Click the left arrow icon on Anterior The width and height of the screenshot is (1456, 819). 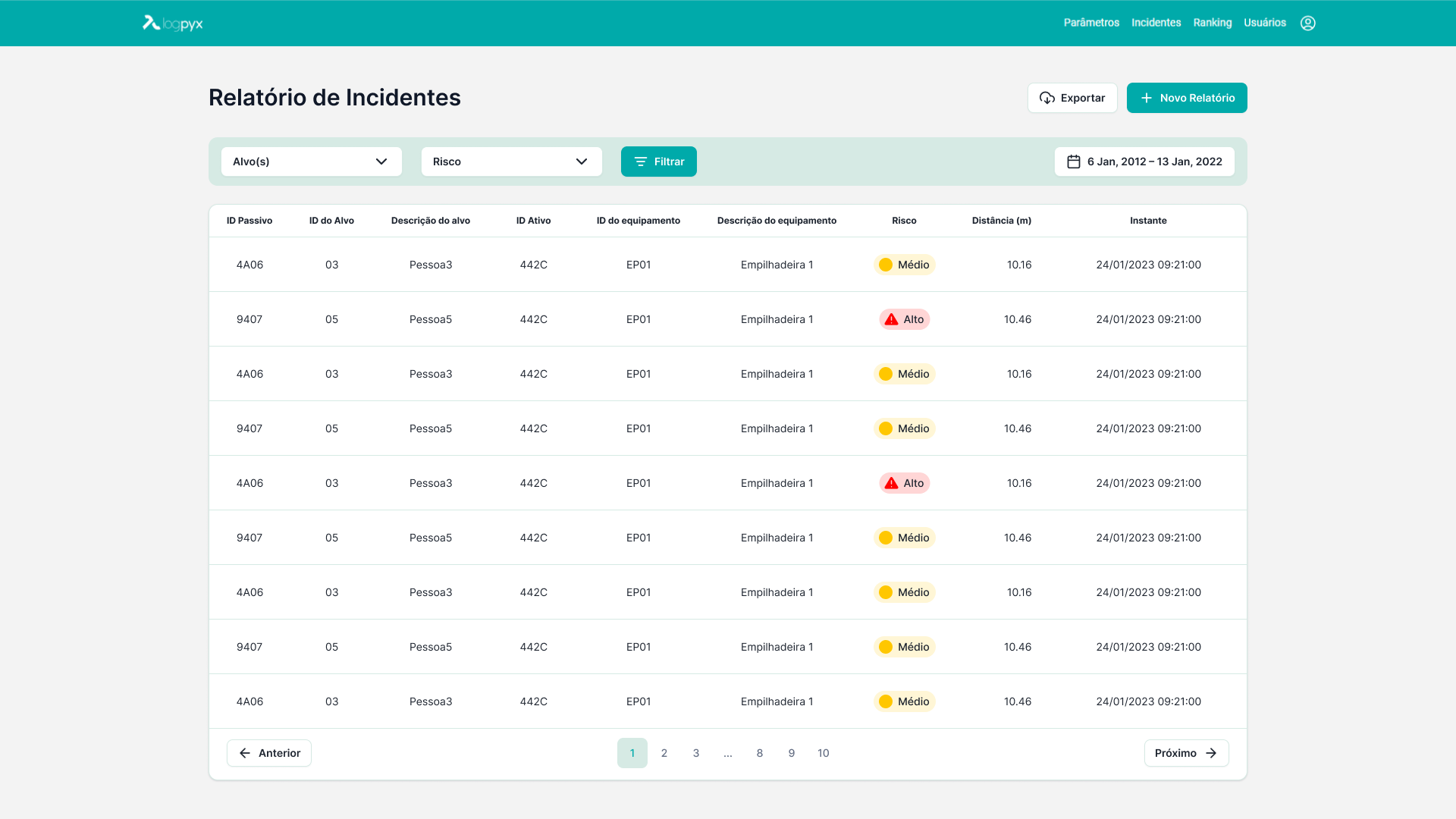244,753
